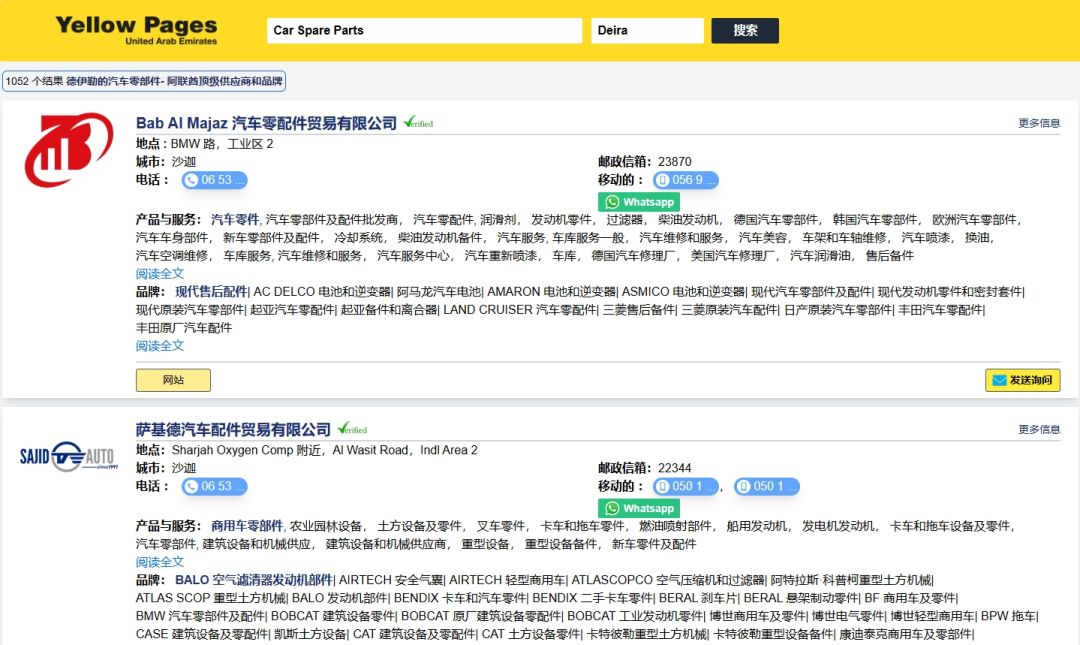
Task: Click the verified badge next to Bab Al Majaz
Action: click(418, 123)
